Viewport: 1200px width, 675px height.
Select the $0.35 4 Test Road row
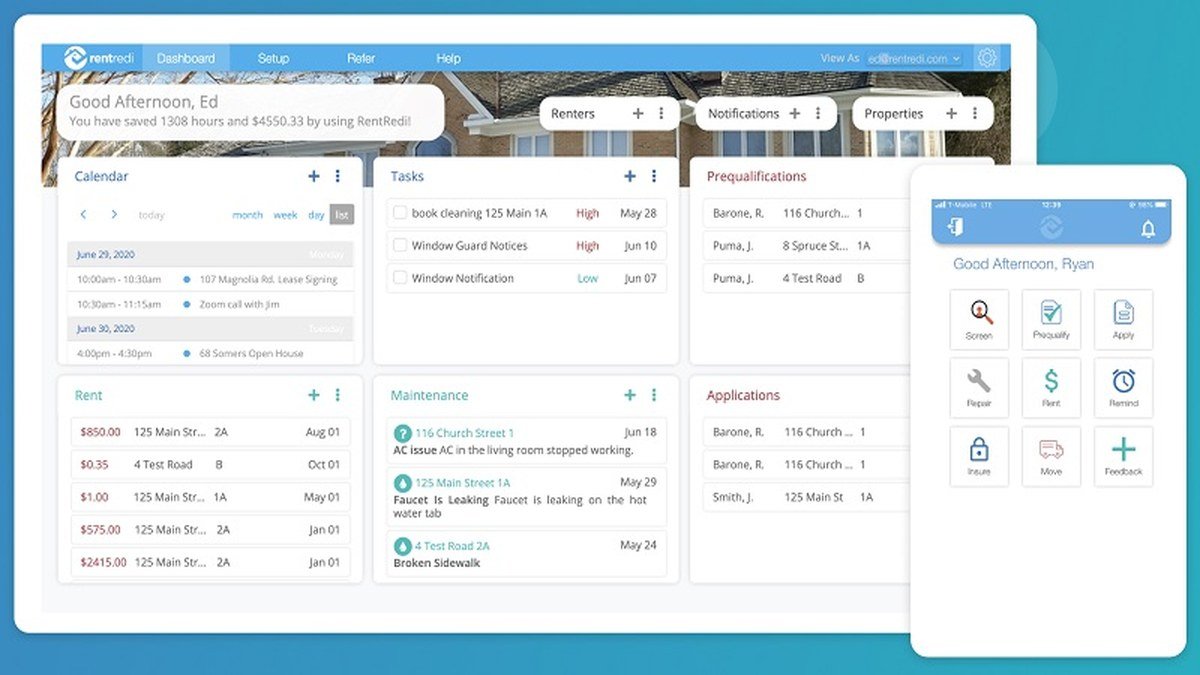click(x=211, y=464)
